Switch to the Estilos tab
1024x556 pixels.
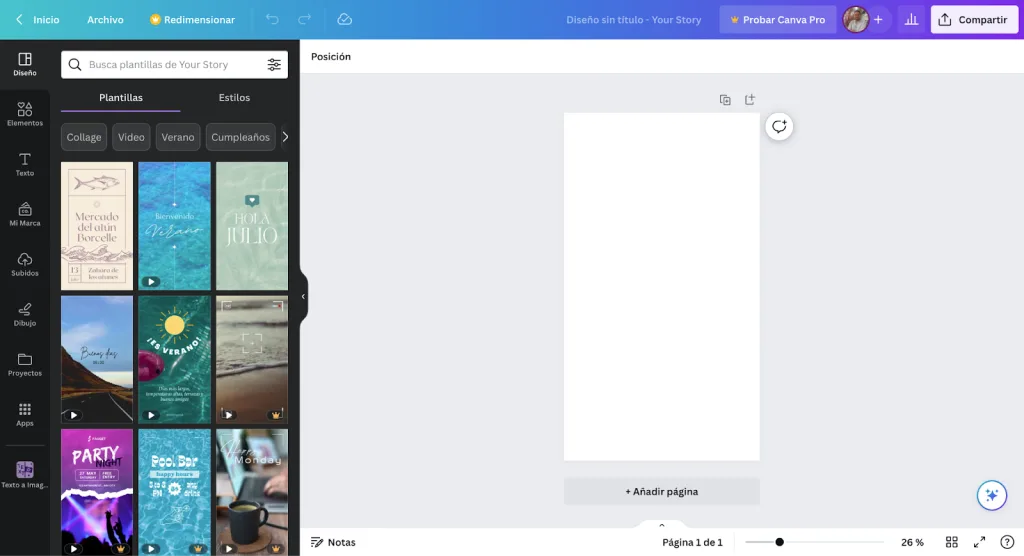pos(234,97)
